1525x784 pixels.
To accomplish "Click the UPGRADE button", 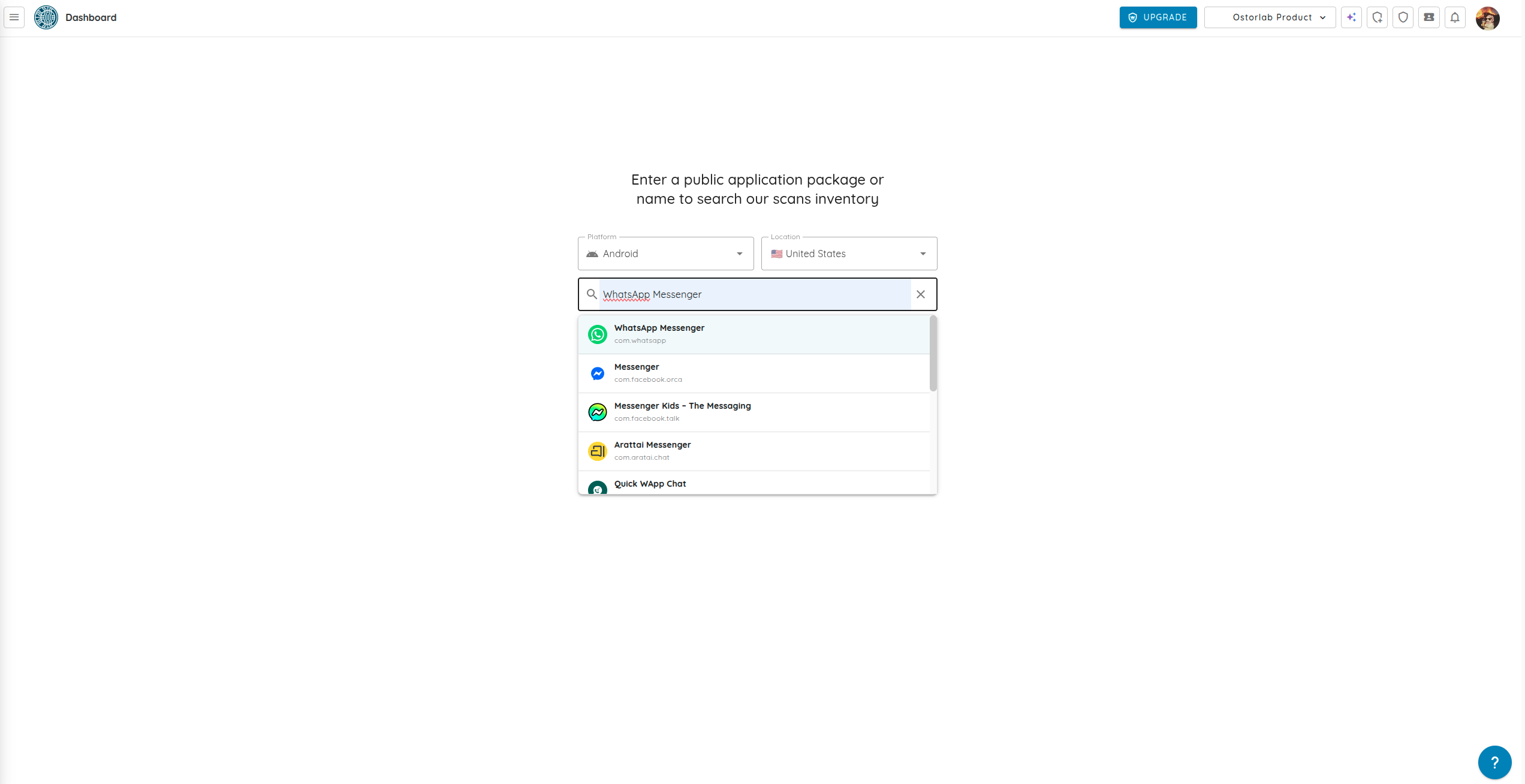I will click(1158, 17).
